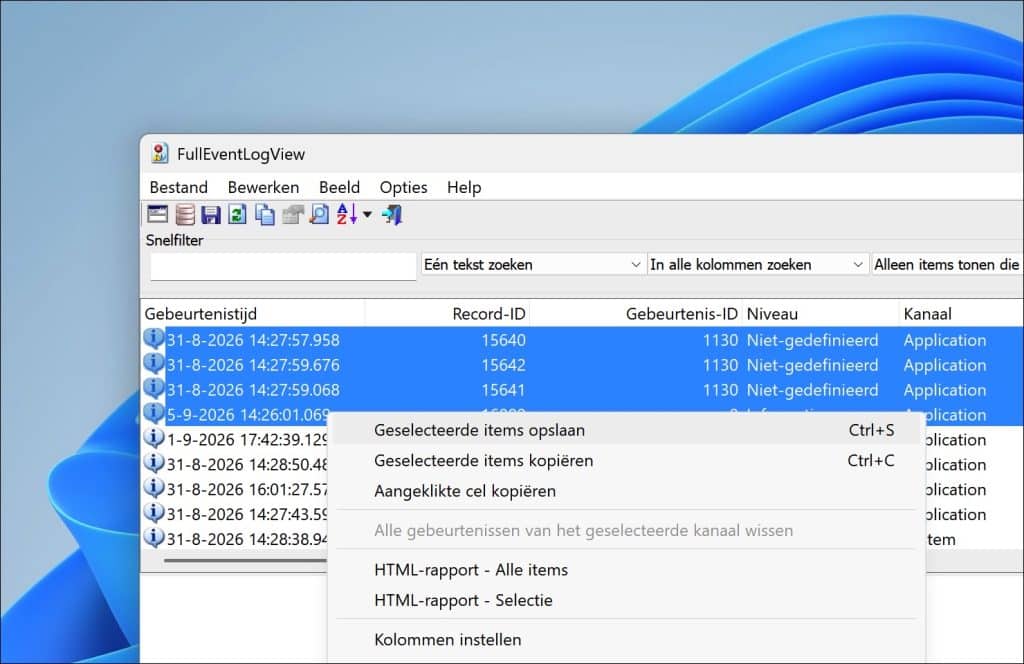Select event time 31-8-2026 14:27:59.676

click(x=253, y=365)
